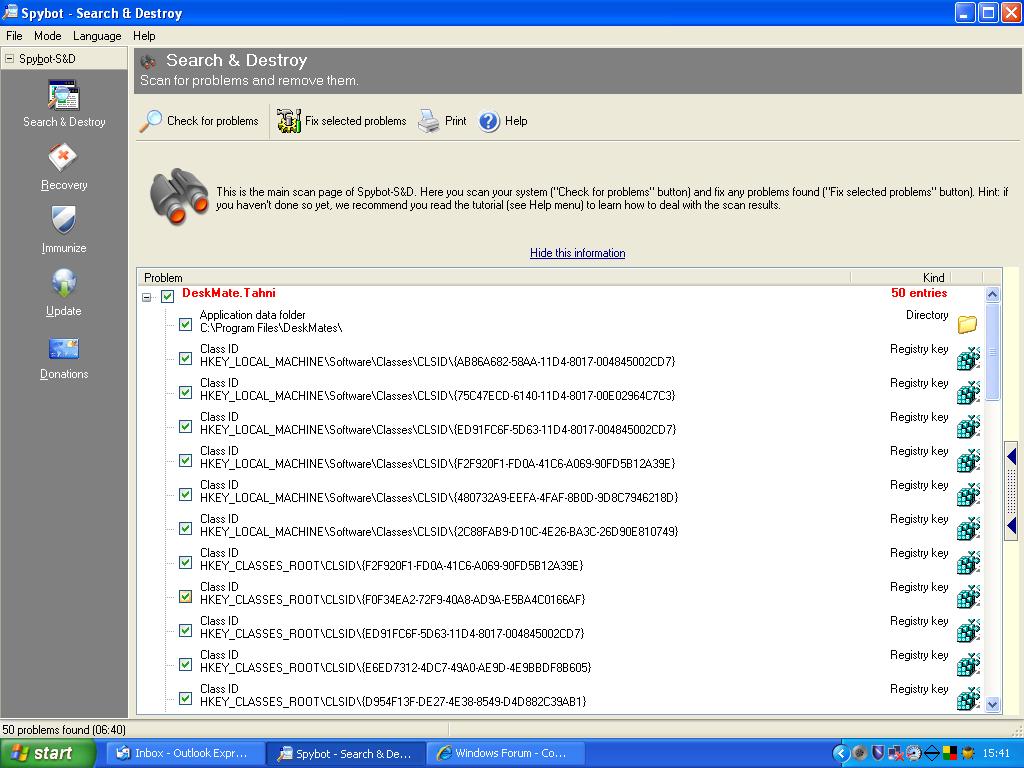The image size is (1024, 768).
Task: Open the Language menu
Action: tap(97, 36)
